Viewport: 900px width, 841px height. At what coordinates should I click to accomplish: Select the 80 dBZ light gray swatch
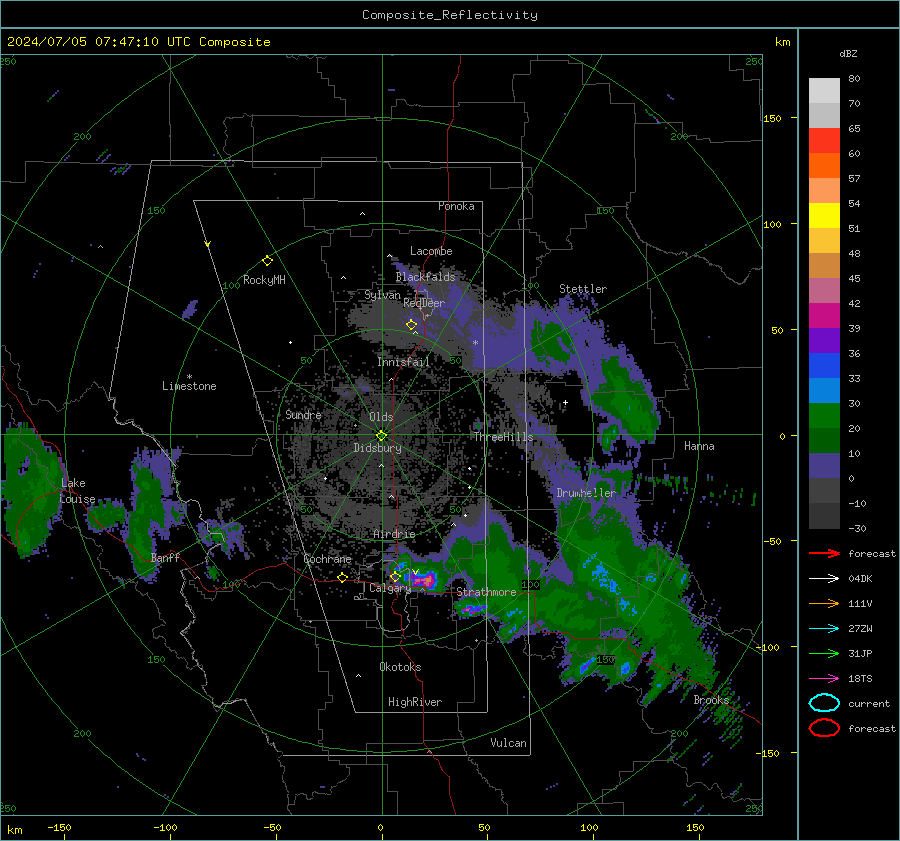[x=824, y=91]
